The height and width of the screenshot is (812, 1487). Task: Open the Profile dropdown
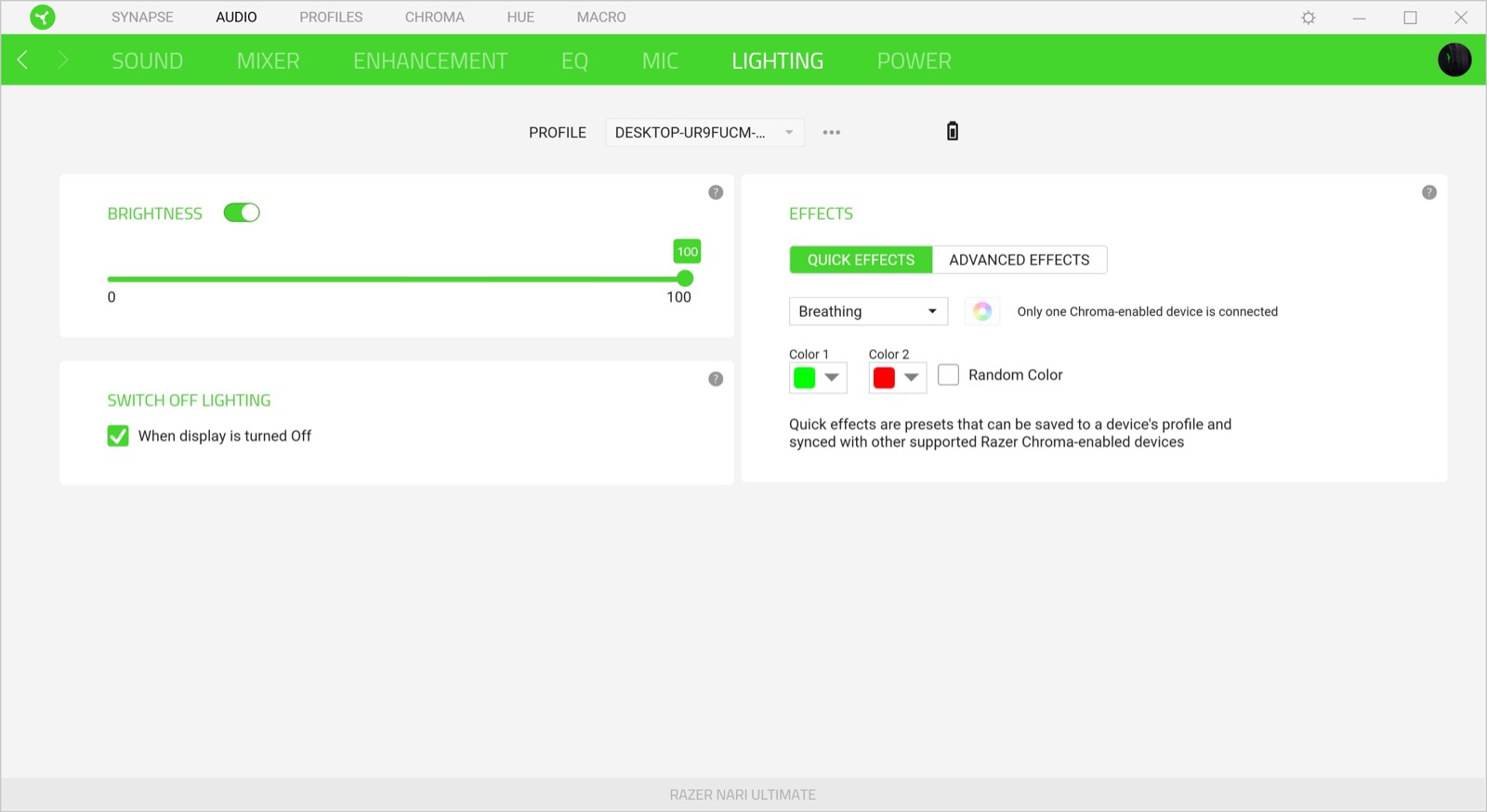pos(704,133)
